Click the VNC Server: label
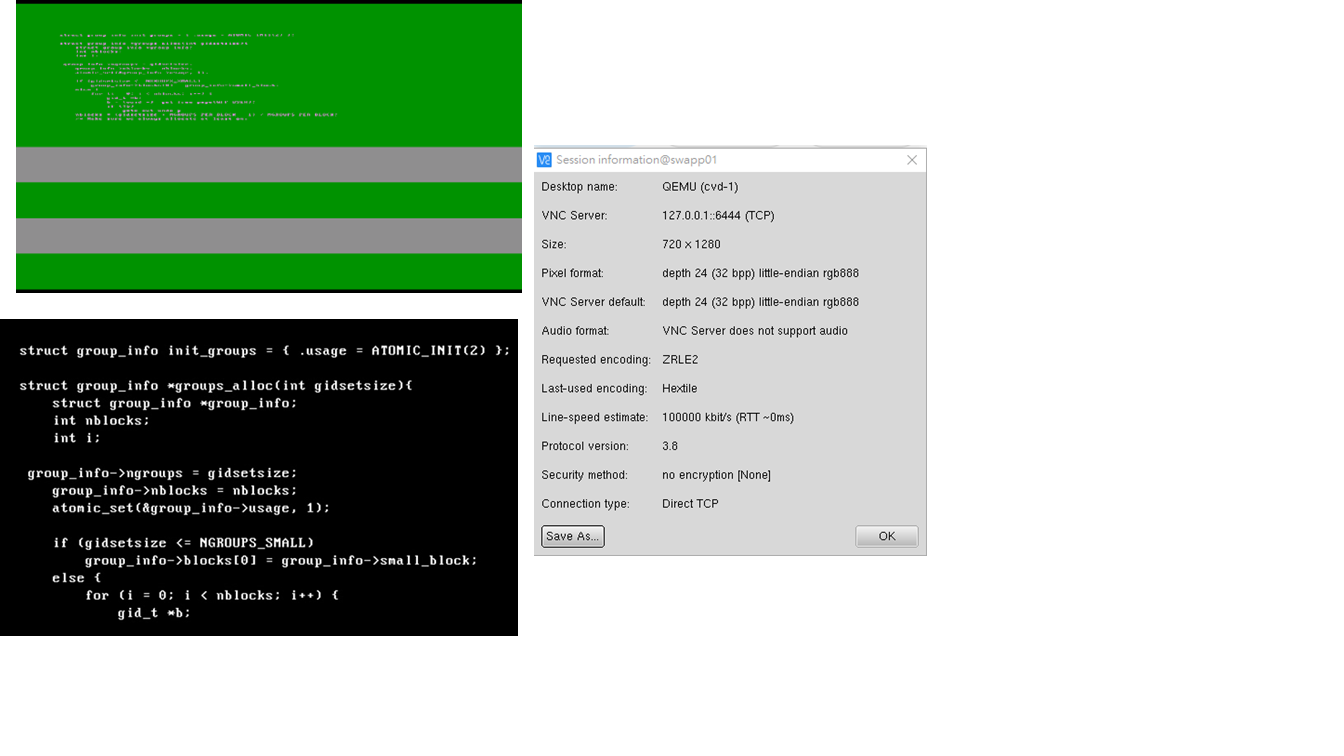 coord(574,216)
